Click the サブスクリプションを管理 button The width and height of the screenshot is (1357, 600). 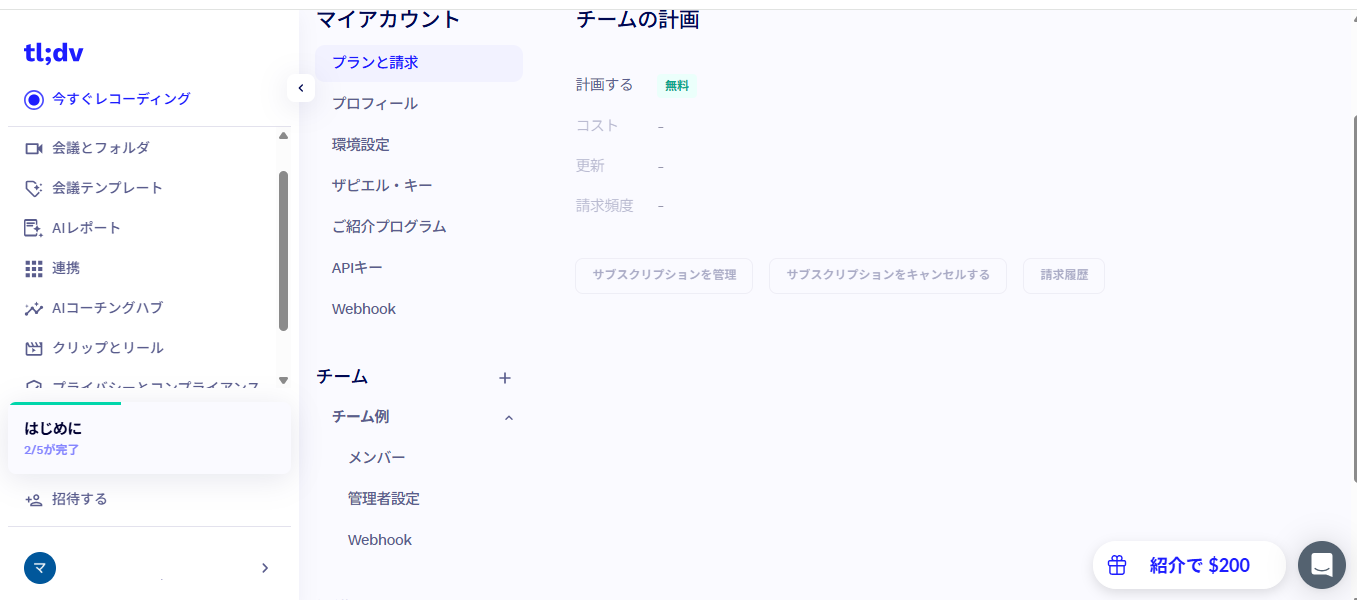pyautogui.click(x=664, y=275)
